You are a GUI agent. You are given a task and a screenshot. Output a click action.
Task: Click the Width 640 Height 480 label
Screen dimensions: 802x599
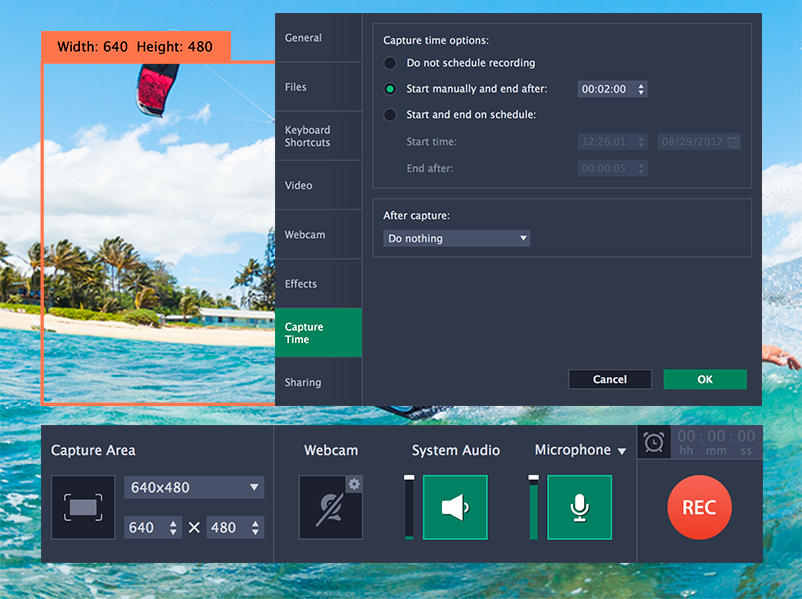(136, 47)
